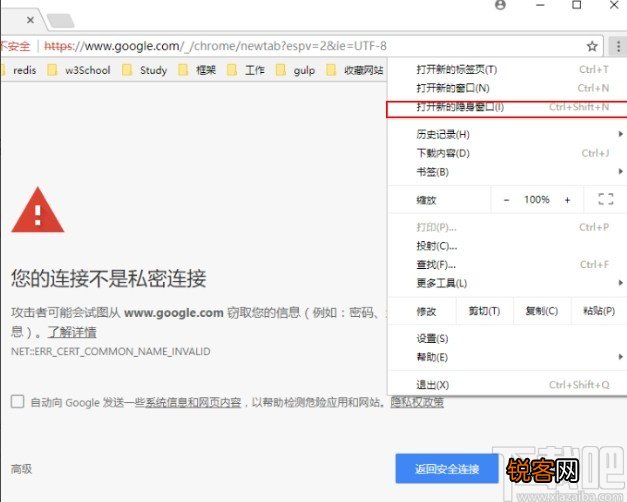627x502 pixels.
Task: Expand the 历史记录(H) submenu
Action: click(507, 134)
